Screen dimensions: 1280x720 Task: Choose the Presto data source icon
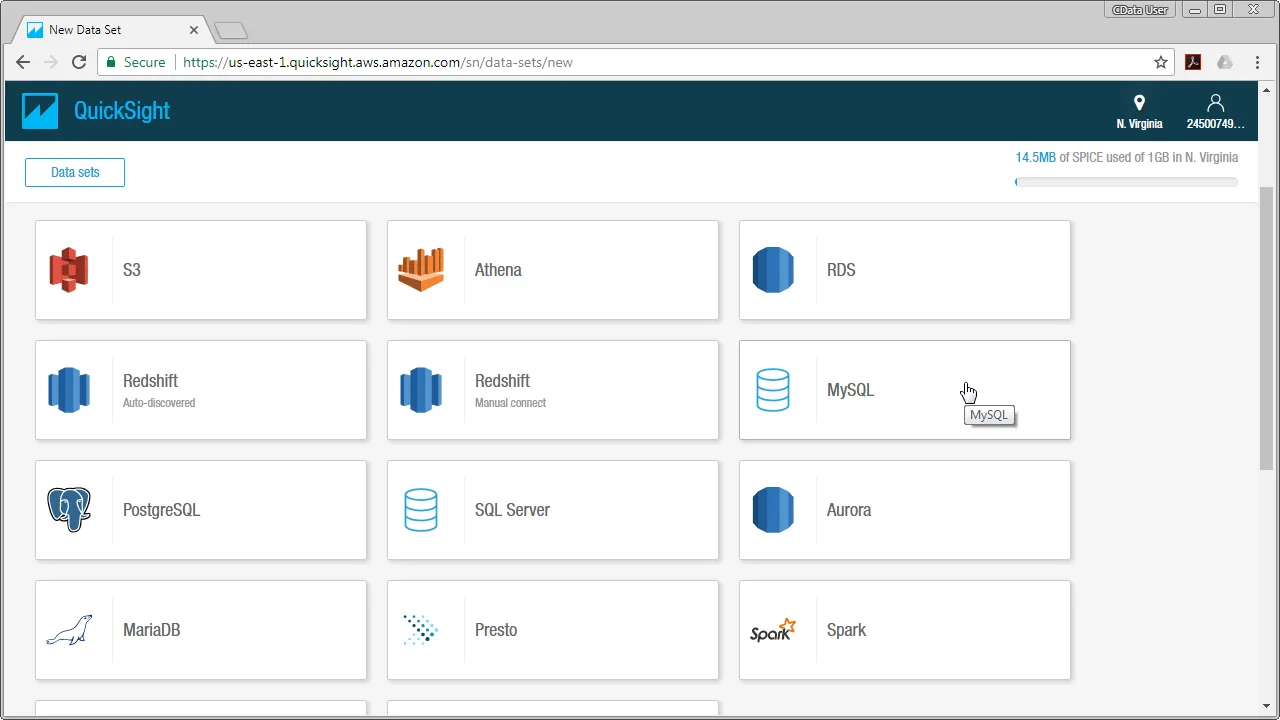(420, 630)
